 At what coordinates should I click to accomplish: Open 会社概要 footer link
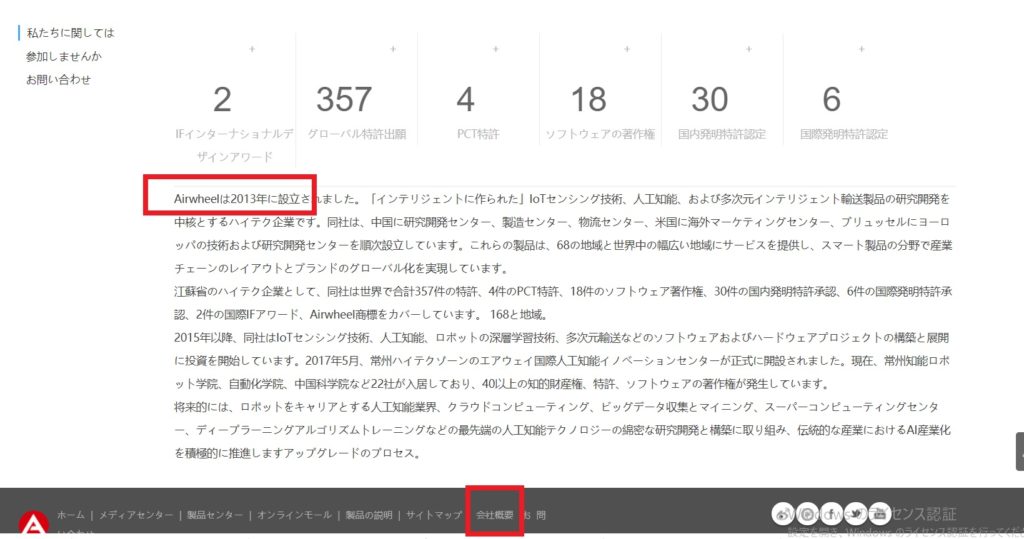point(494,515)
